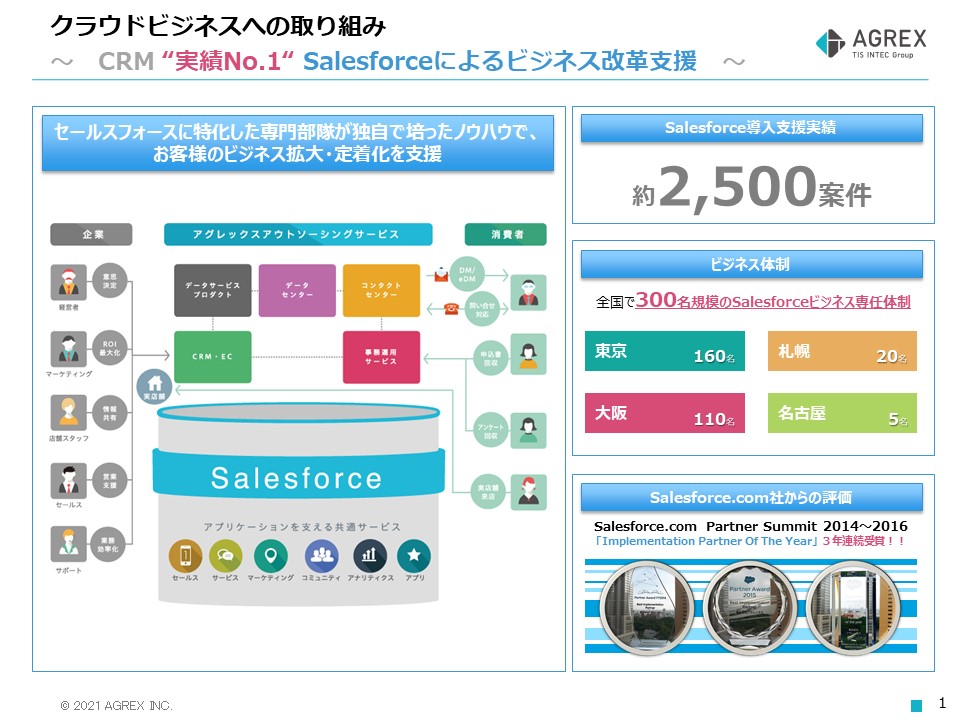
Task: Click the 経営者 avatar icon
Action: pos(69,283)
